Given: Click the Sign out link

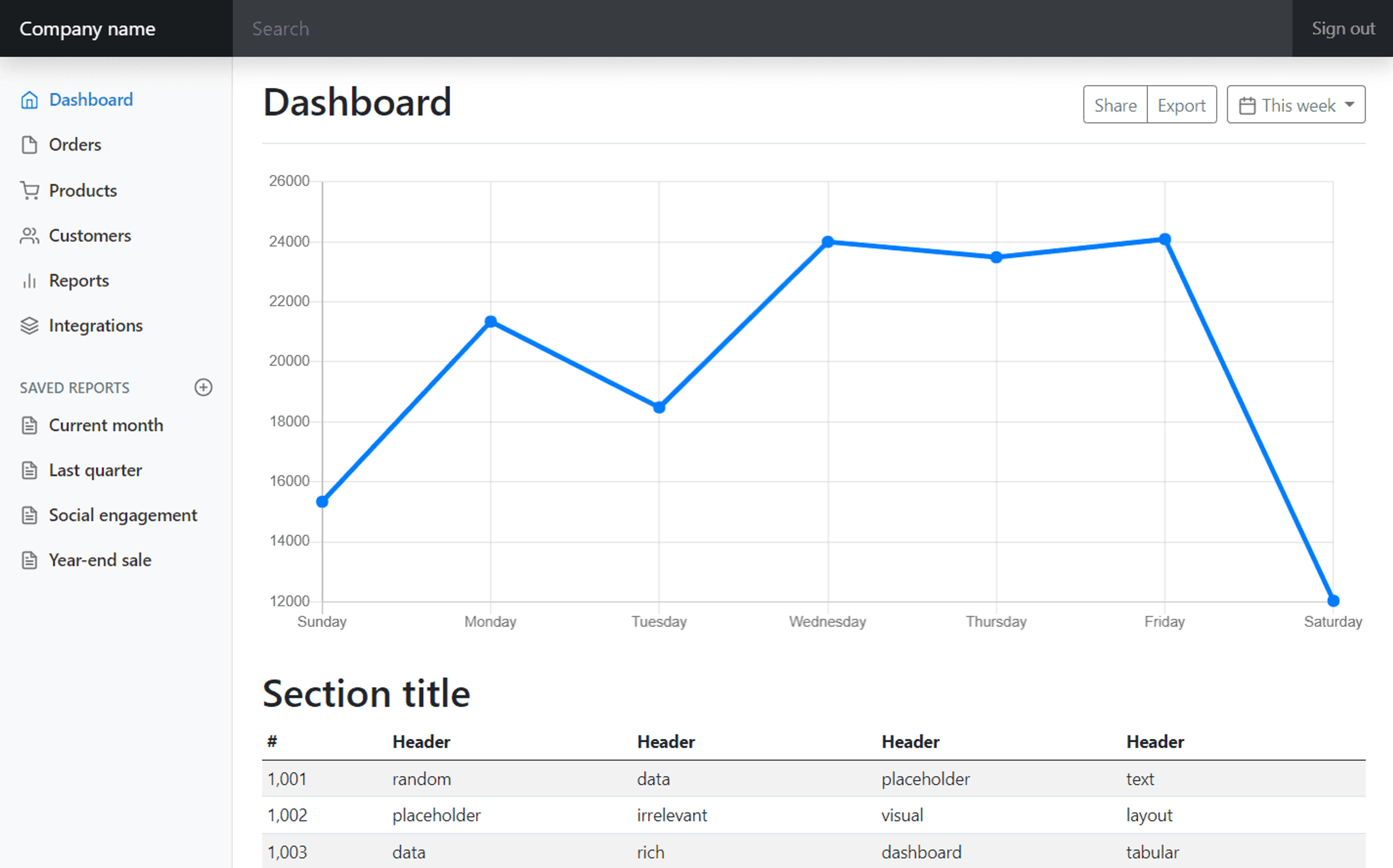Looking at the screenshot, I should (x=1343, y=28).
